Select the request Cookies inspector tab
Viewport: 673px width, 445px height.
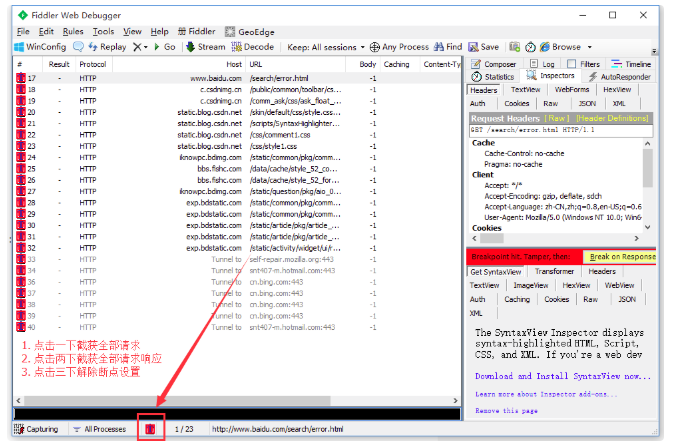point(516,103)
